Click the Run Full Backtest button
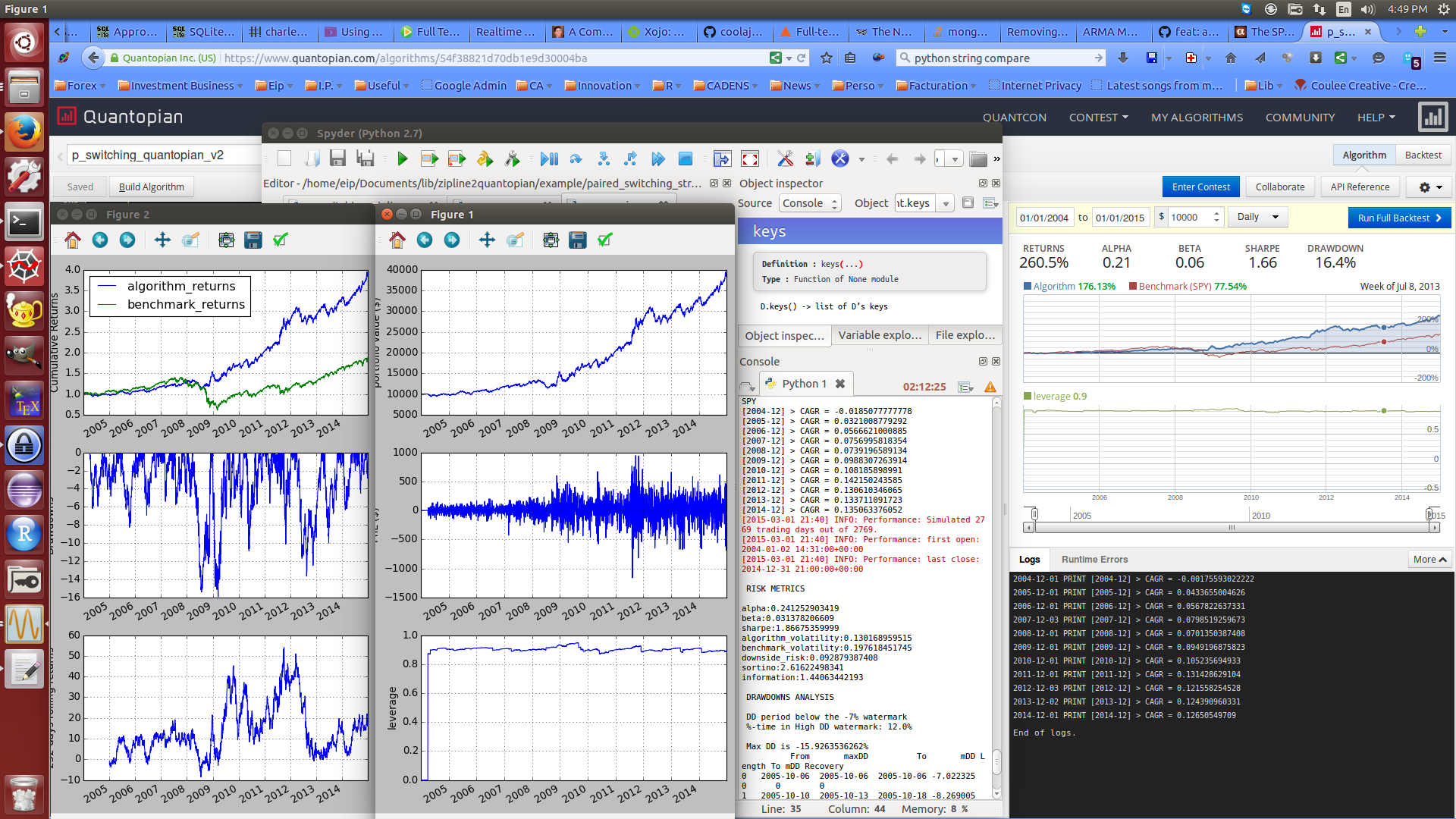This screenshot has height=819, width=1456. coord(1399,218)
